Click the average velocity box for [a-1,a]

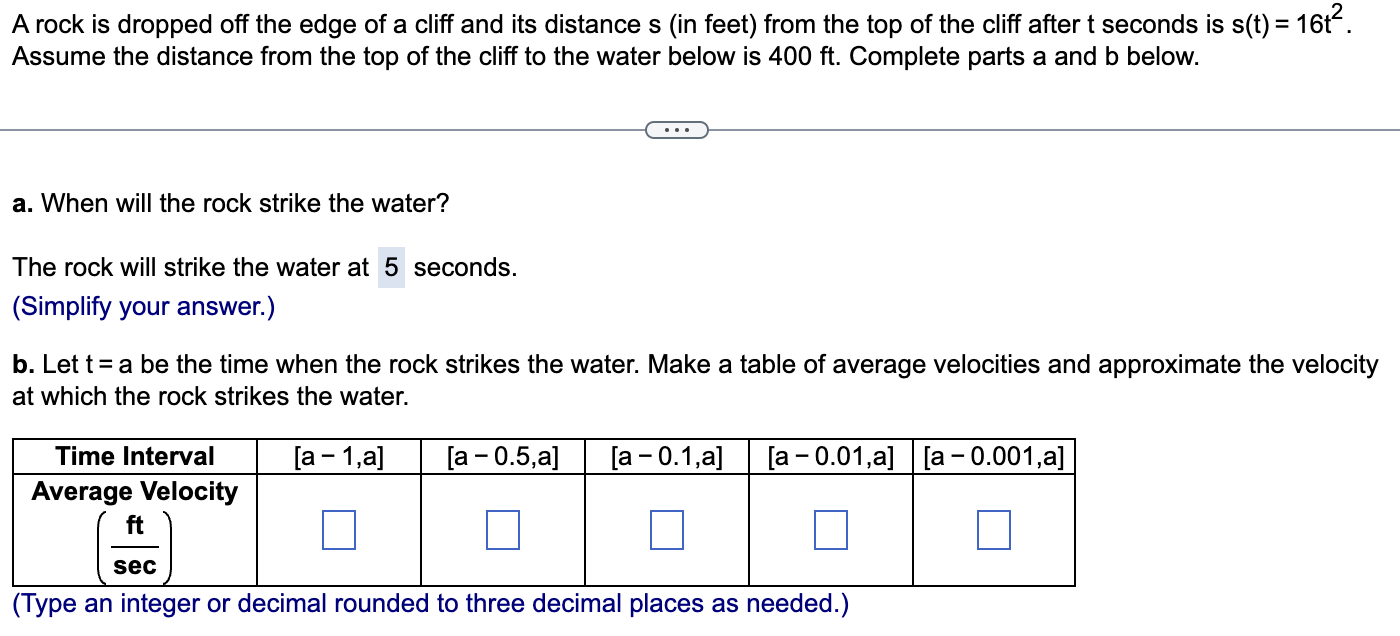(337, 531)
